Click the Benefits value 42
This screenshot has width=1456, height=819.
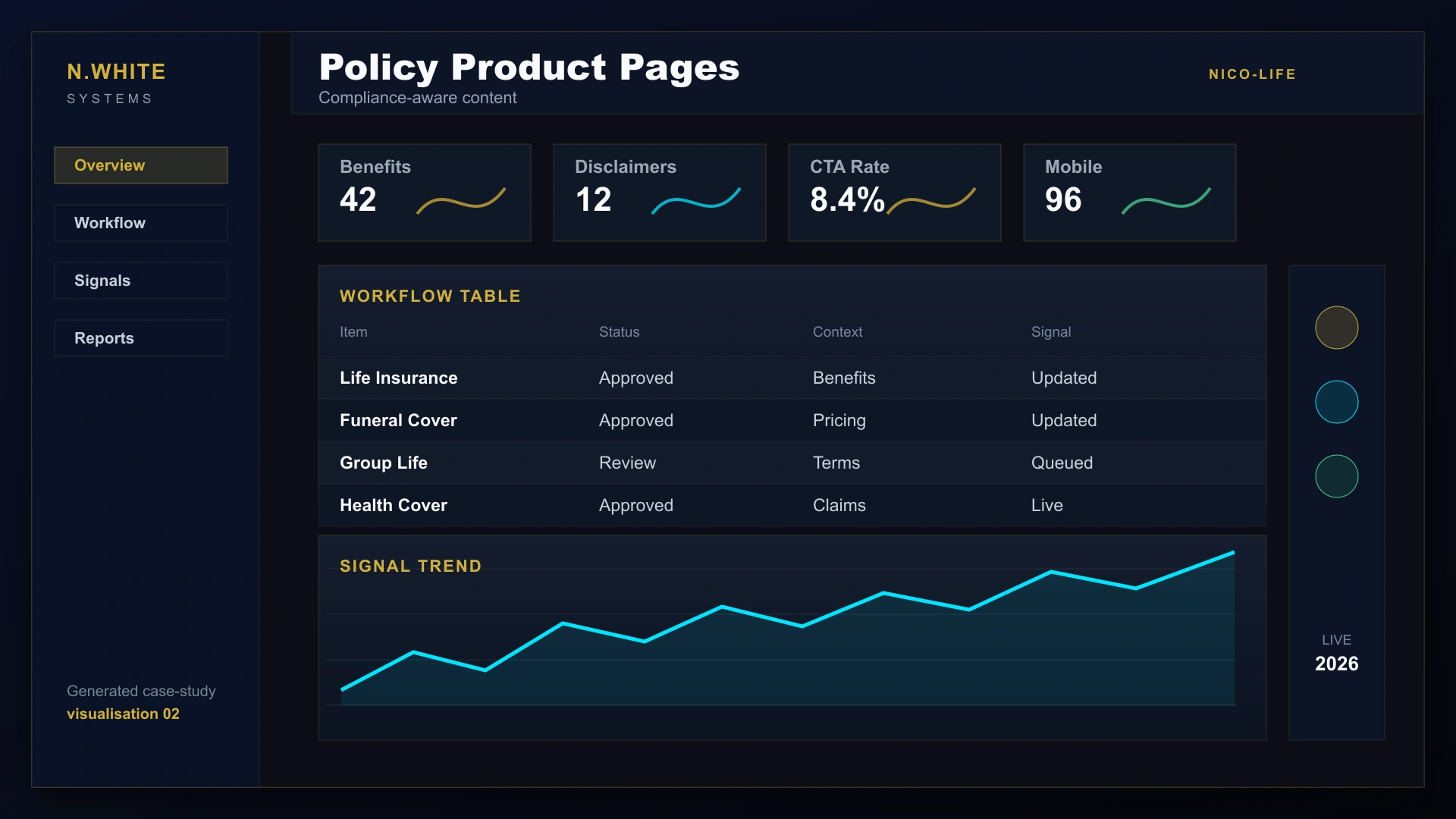pos(358,199)
